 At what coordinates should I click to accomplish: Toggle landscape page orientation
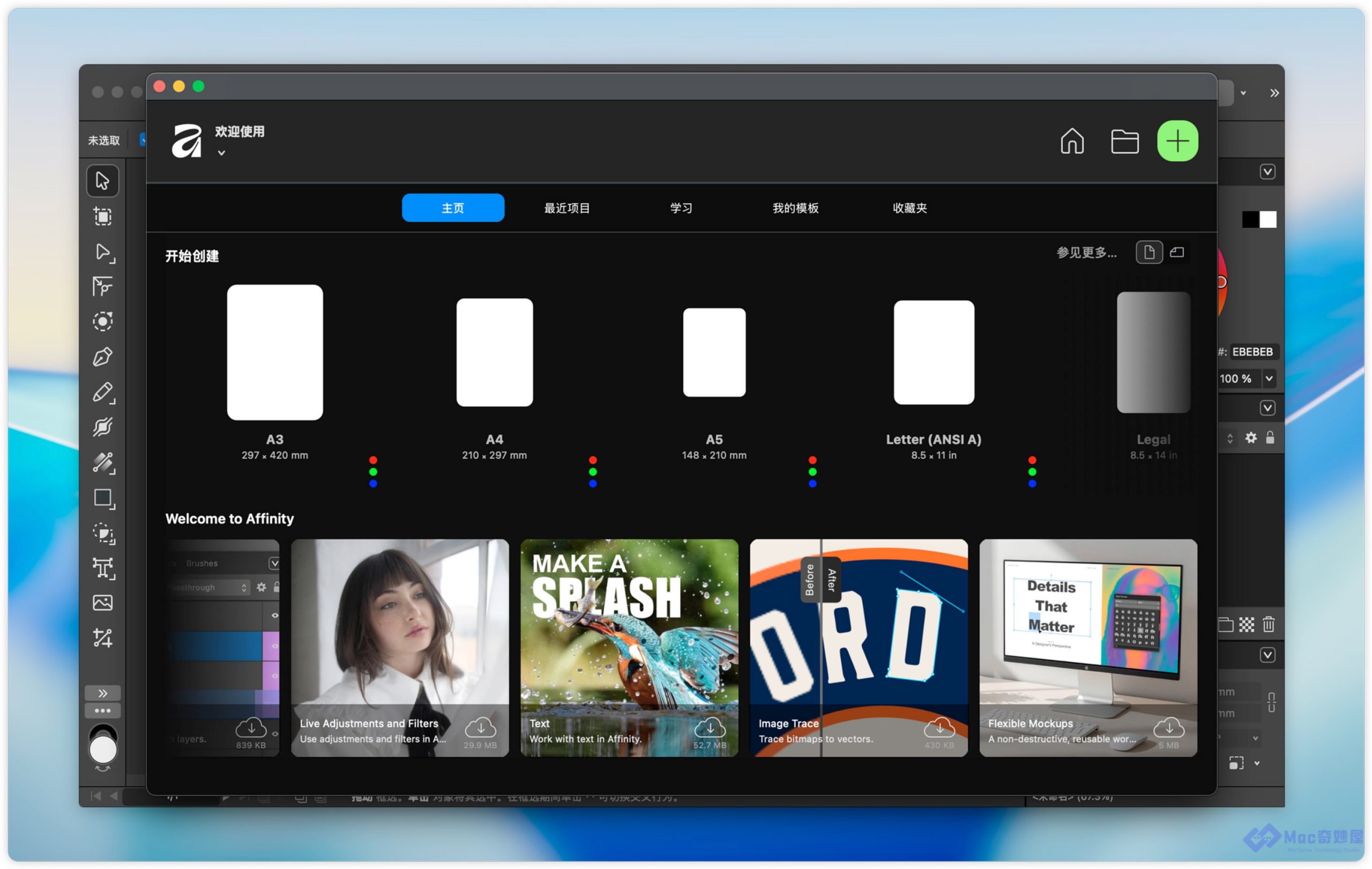(1177, 252)
